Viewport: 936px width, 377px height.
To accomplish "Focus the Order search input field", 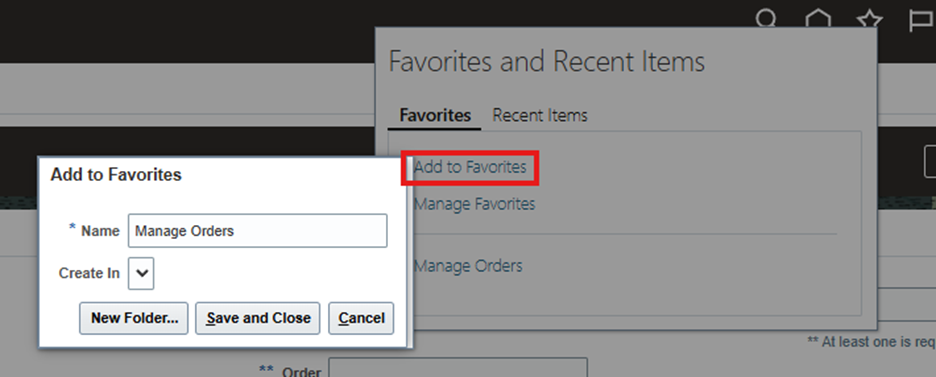I will tap(458, 368).
